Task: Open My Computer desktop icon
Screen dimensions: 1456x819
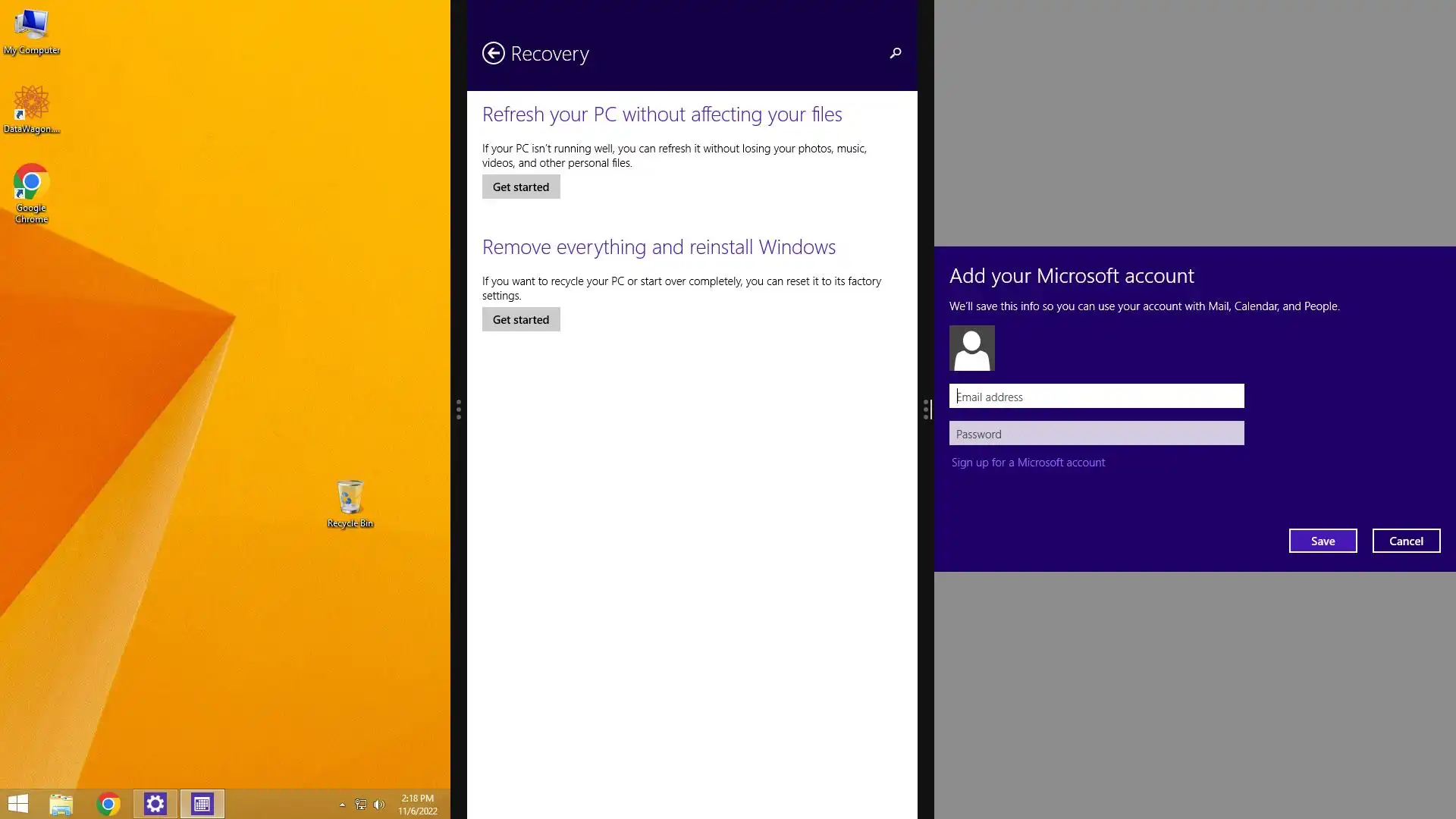Action: click(x=31, y=30)
